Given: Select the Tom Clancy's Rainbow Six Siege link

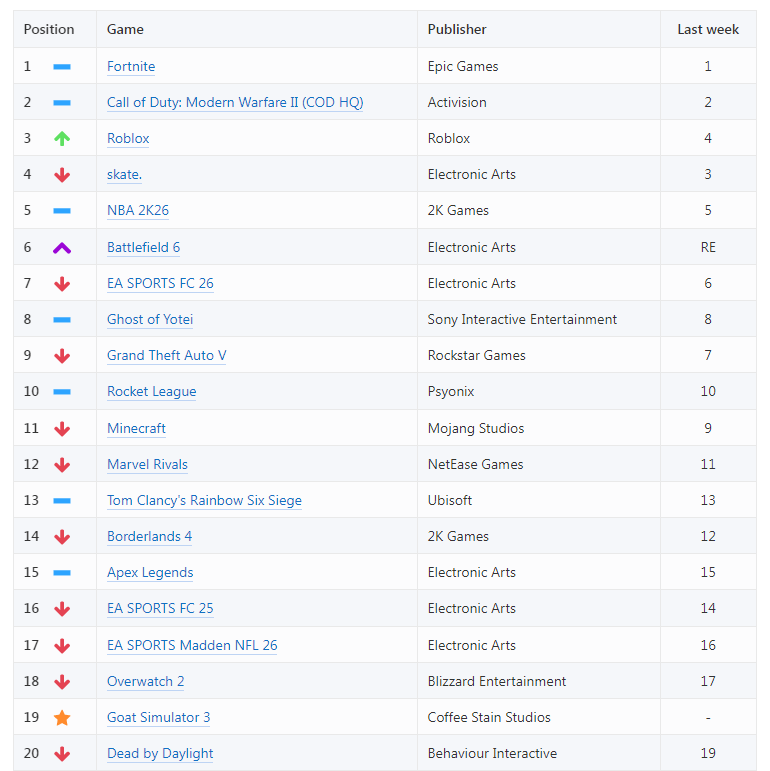Looking at the screenshot, I should (x=204, y=501).
